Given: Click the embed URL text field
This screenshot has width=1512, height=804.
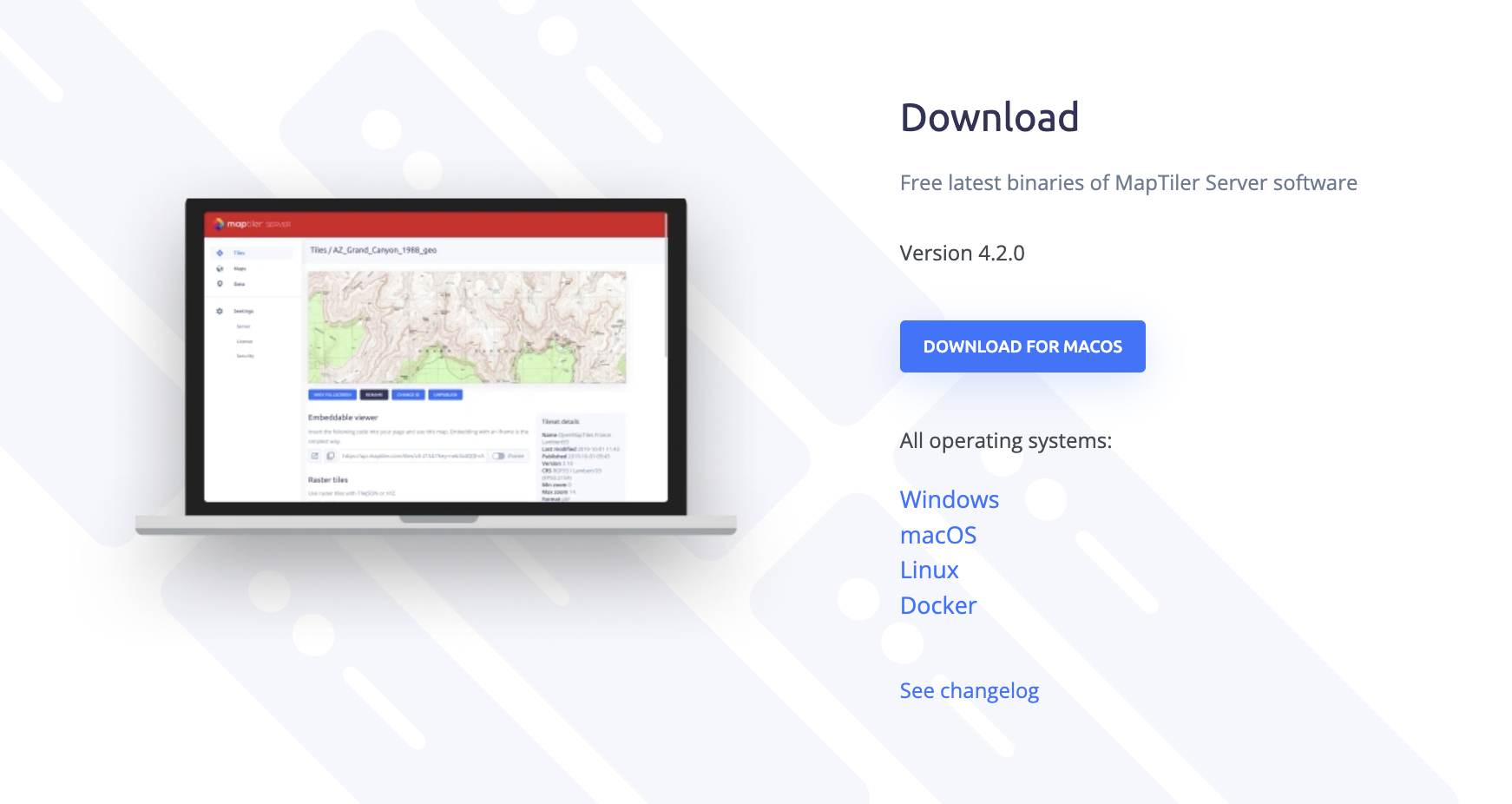Looking at the screenshot, I should 412,456.
